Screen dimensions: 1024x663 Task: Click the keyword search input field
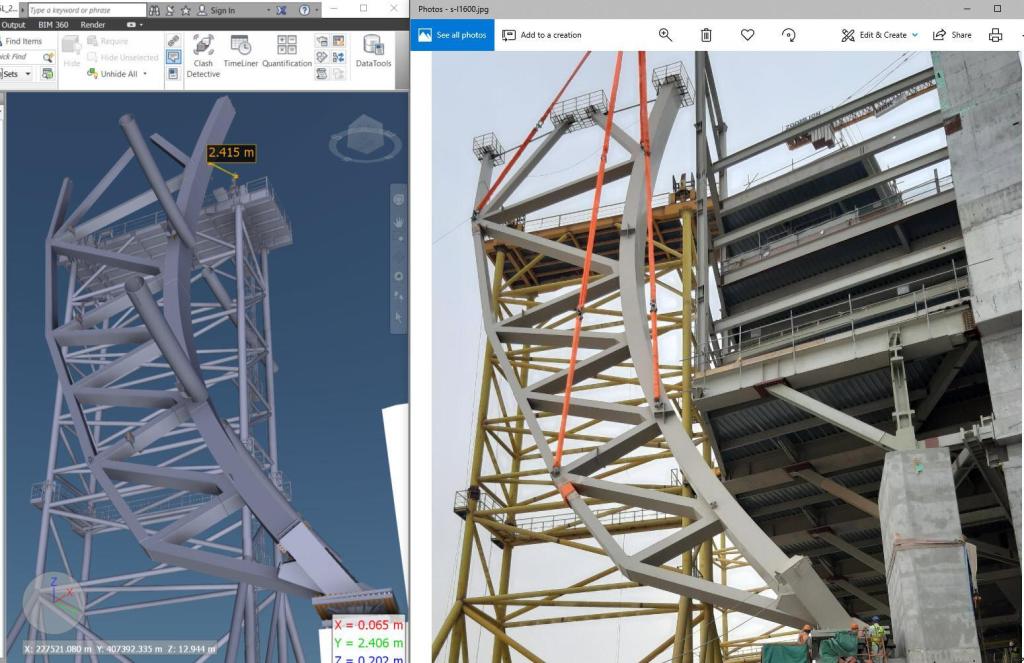click(85, 10)
